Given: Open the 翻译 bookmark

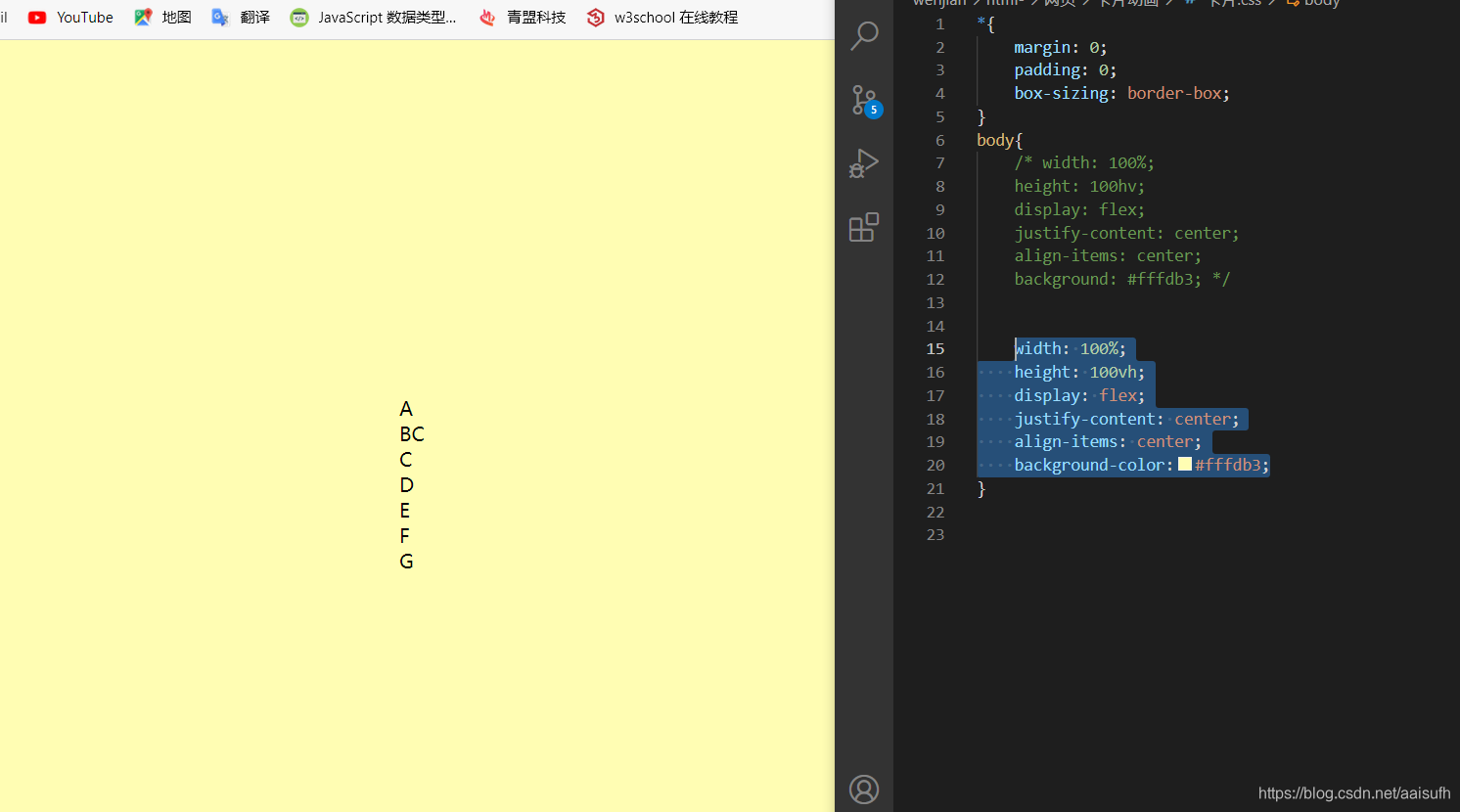Looking at the screenshot, I should [241, 18].
